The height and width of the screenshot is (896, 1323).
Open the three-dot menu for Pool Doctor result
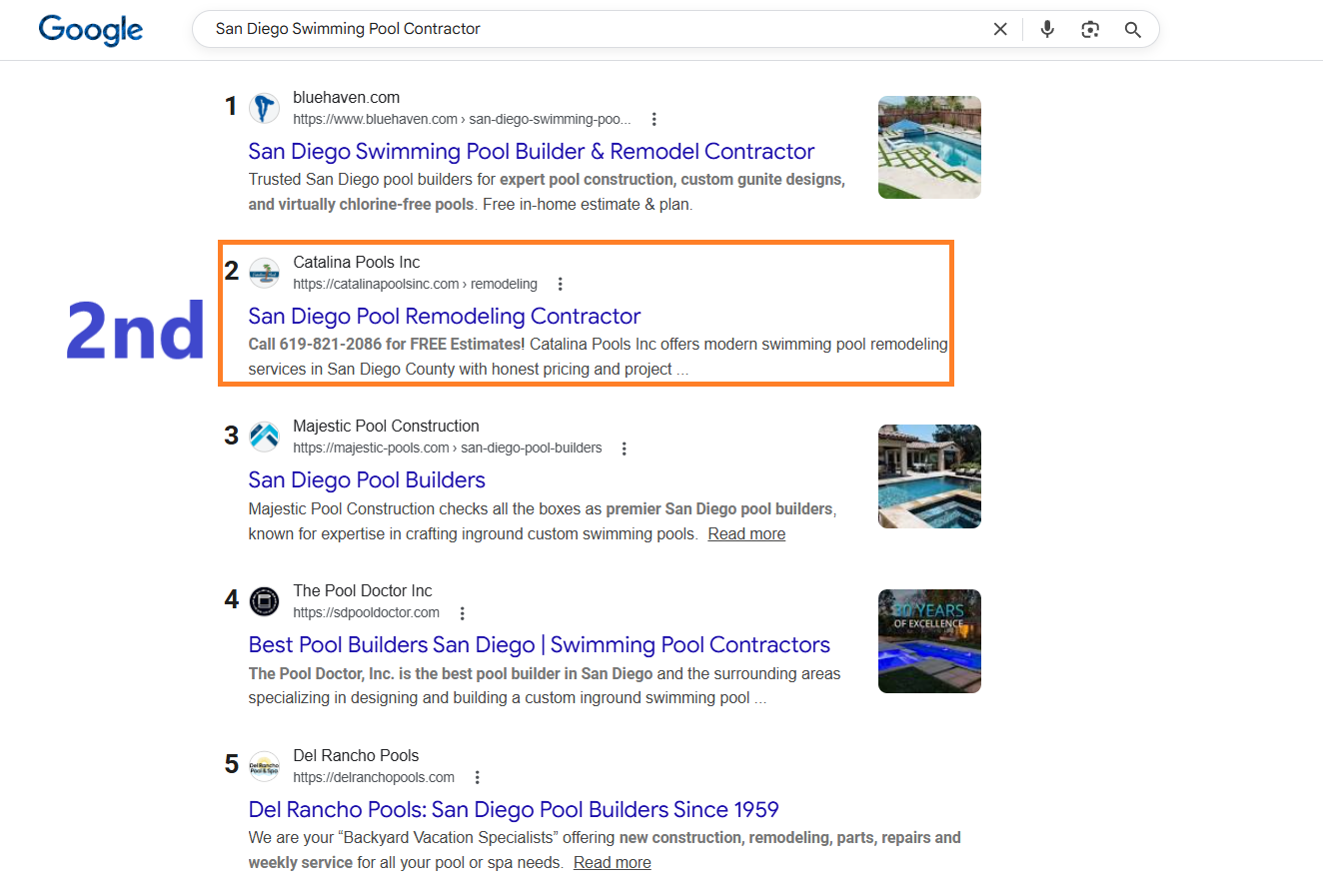(x=462, y=613)
